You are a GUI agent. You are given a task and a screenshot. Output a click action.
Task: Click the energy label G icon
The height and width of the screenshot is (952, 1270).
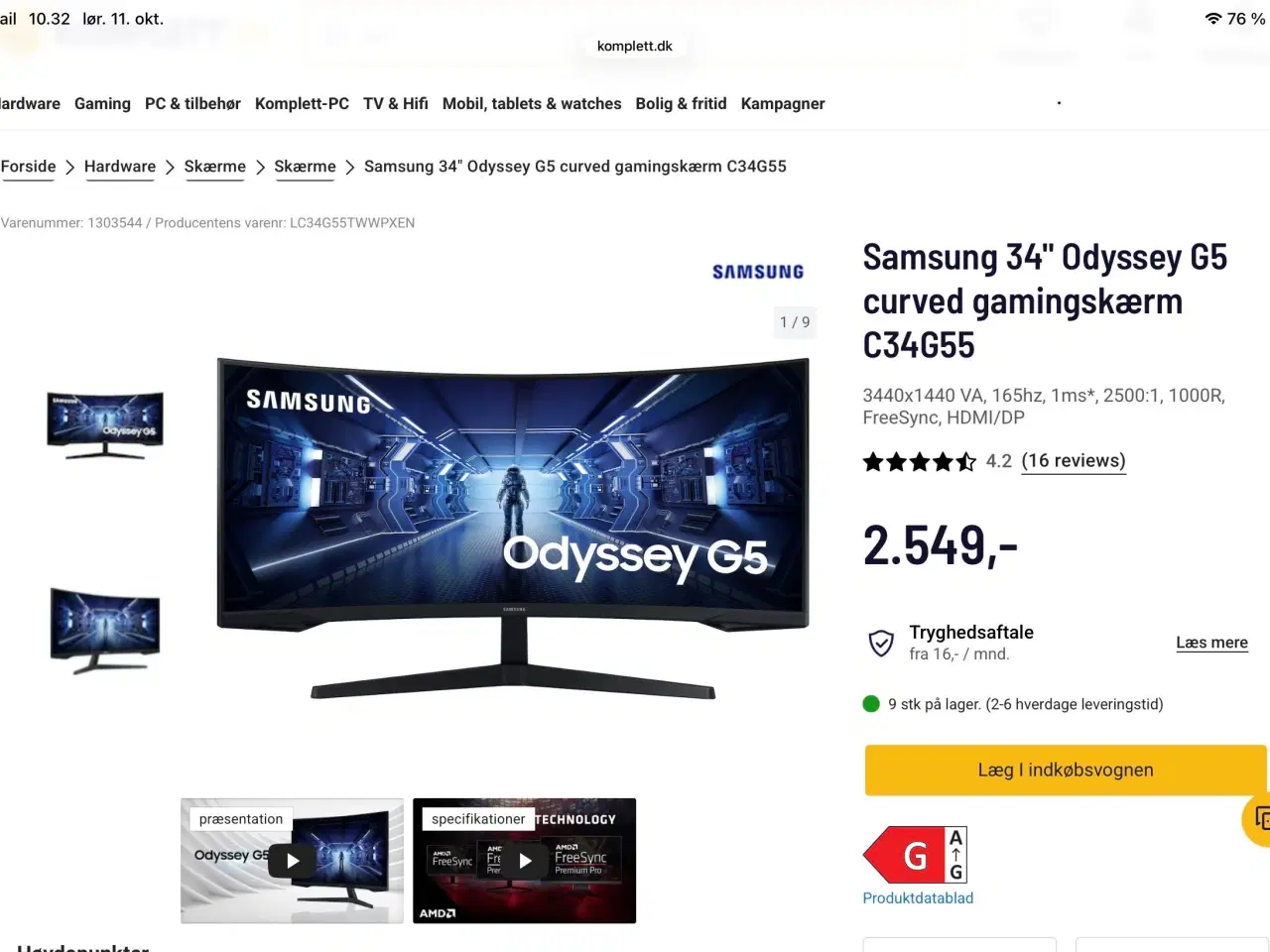(915, 855)
